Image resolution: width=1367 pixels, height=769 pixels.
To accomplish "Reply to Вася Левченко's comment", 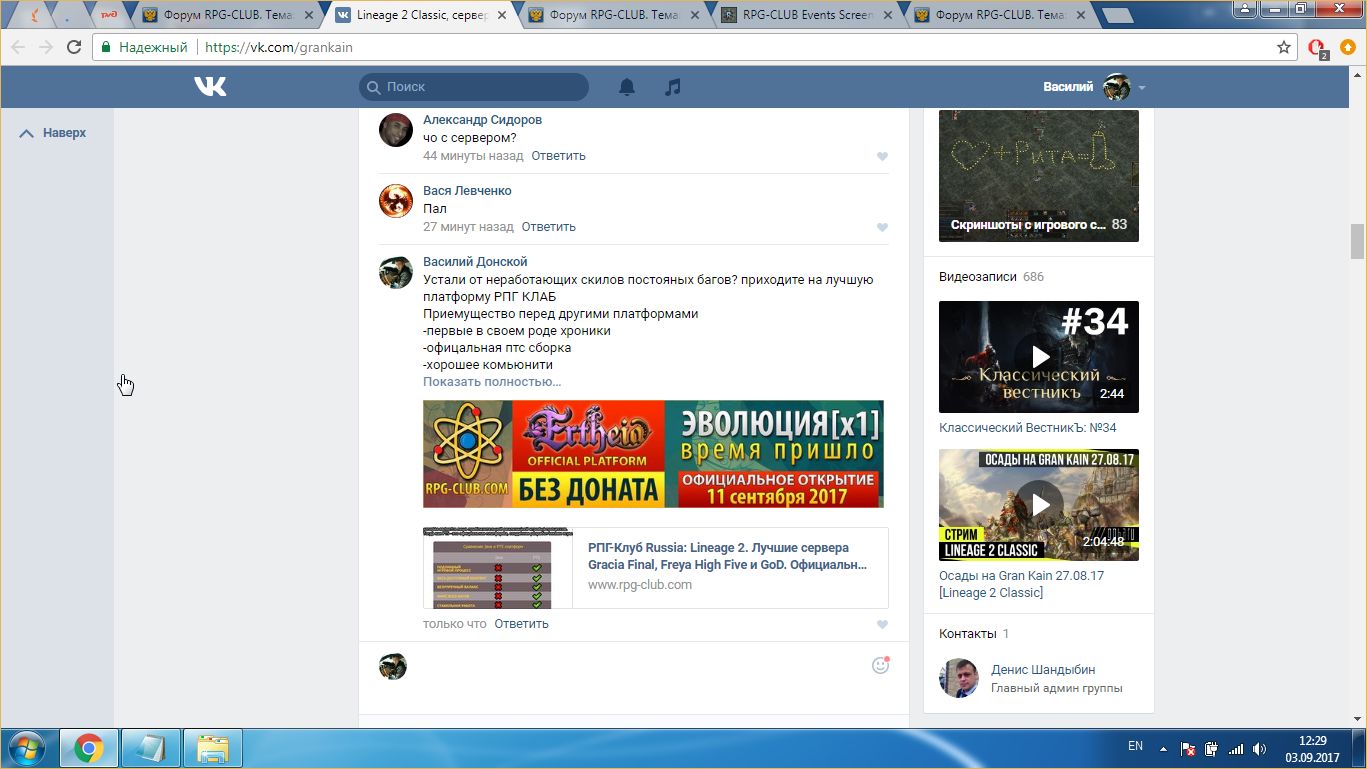I will pos(548,227).
